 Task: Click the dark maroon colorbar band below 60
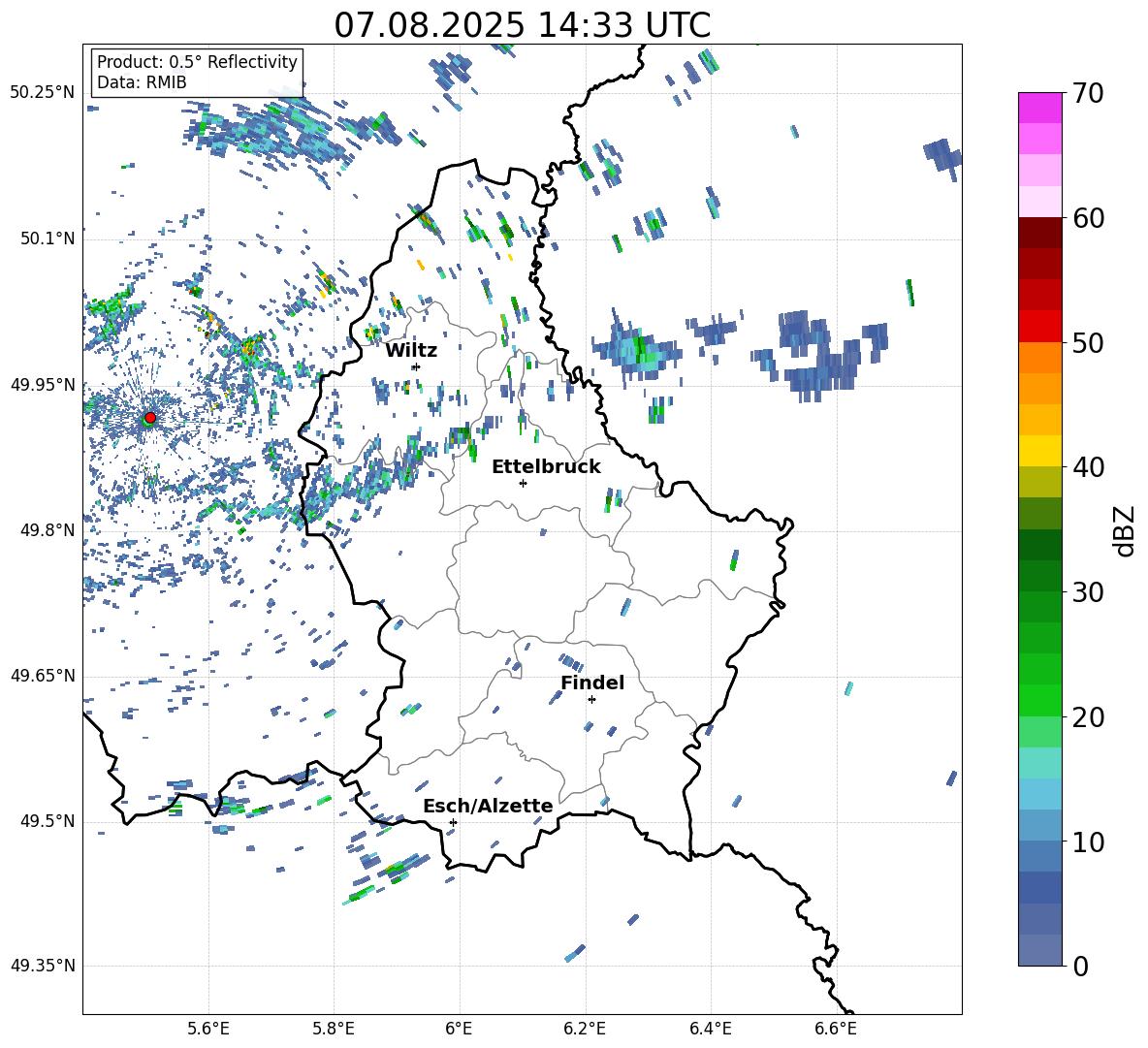(x=1039, y=233)
